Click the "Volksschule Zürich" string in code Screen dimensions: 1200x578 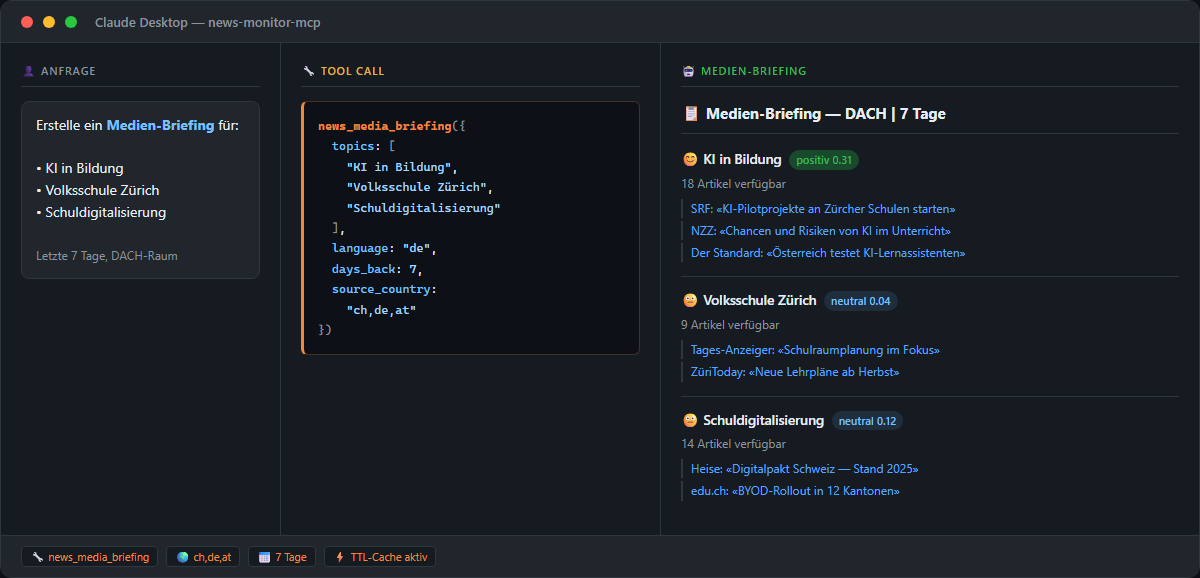[419, 187]
